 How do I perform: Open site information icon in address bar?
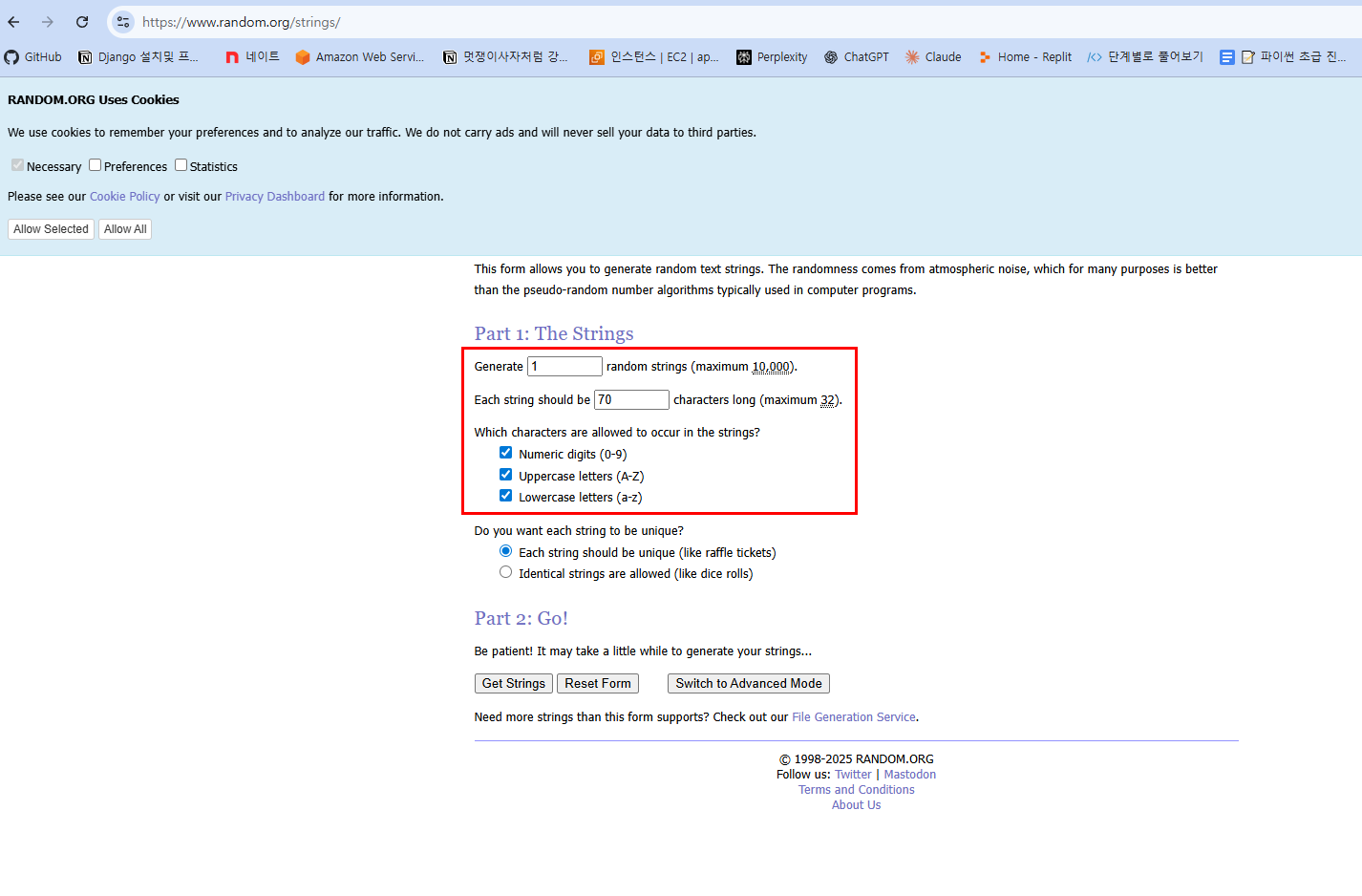coord(123,22)
